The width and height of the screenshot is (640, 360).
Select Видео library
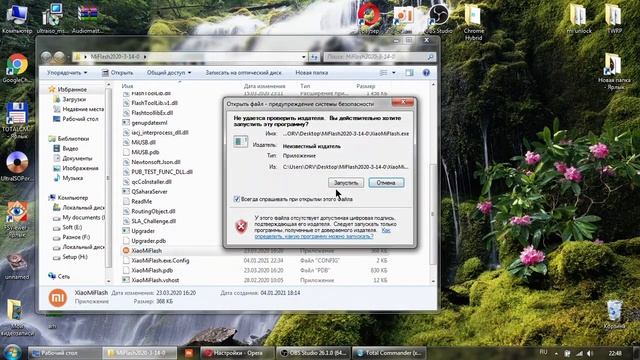pyautogui.click(x=66, y=149)
